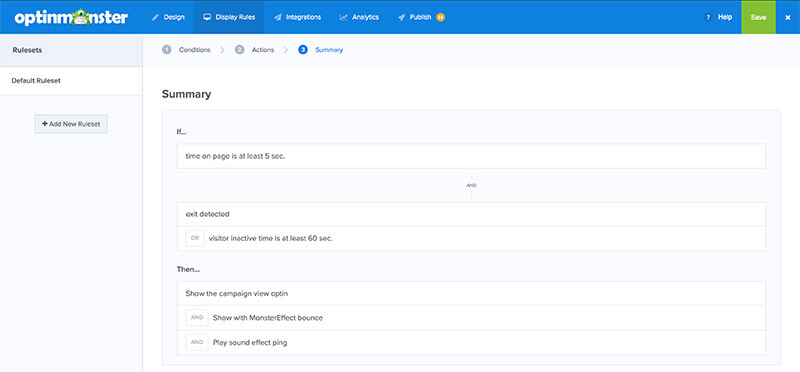Click the question mark Help icon
Image resolution: width=800 pixels, height=372 pixels.
tap(708, 17)
